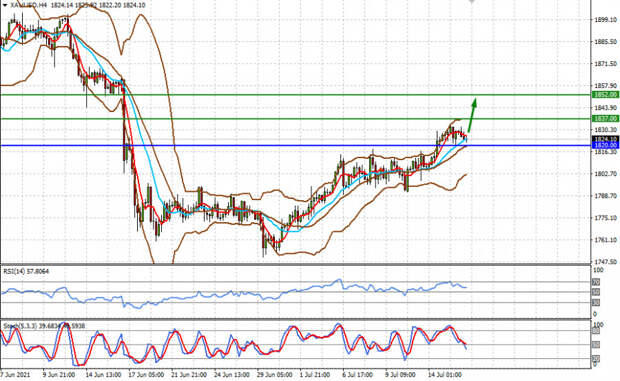Click the 1899.10 price axis label

(606, 19)
